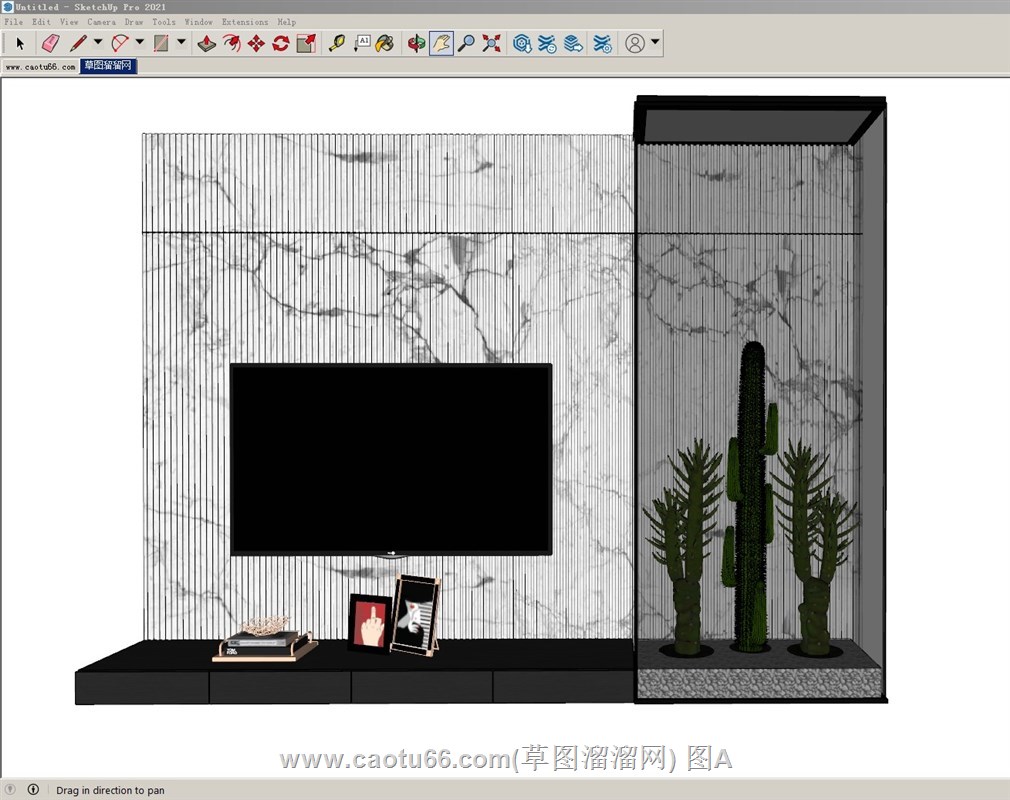The width and height of the screenshot is (1010, 800).
Task: Click the user account sign-in button
Action: pos(635,43)
